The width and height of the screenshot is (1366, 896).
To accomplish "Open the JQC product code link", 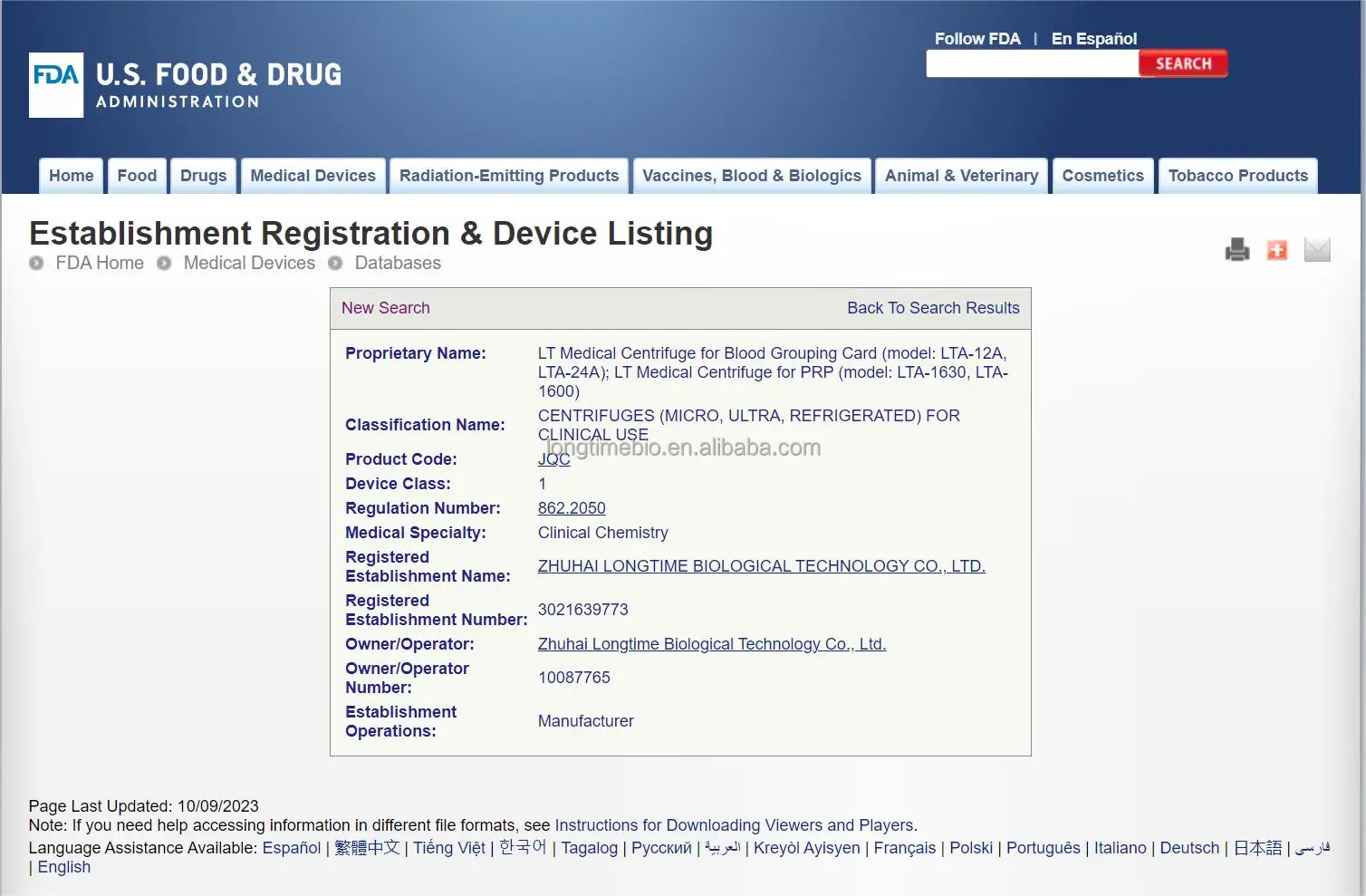I will coord(553,459).
